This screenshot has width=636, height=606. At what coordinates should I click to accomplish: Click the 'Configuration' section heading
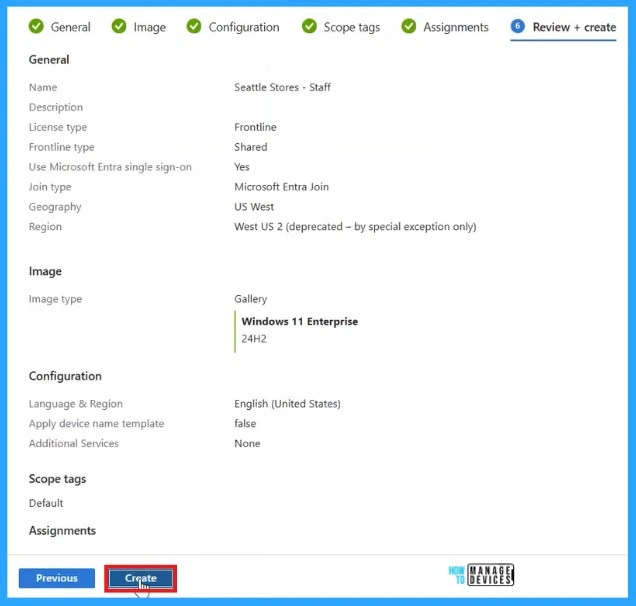[x=65, y=376]
